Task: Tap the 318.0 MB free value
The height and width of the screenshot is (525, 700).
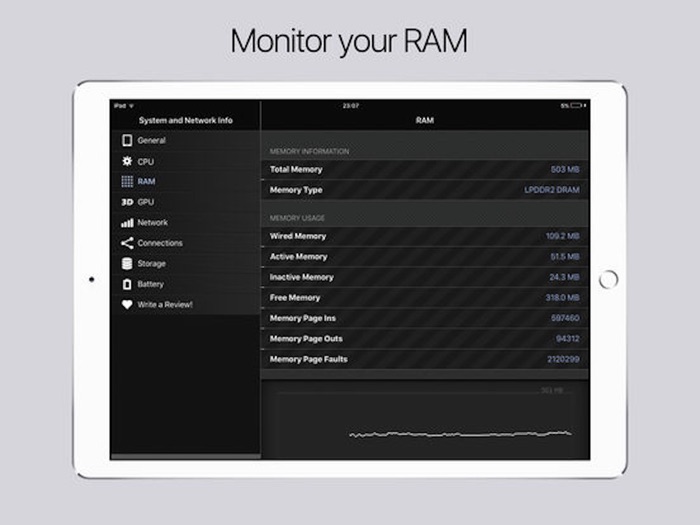Action: pyautogui.click(x=562, y=298)
